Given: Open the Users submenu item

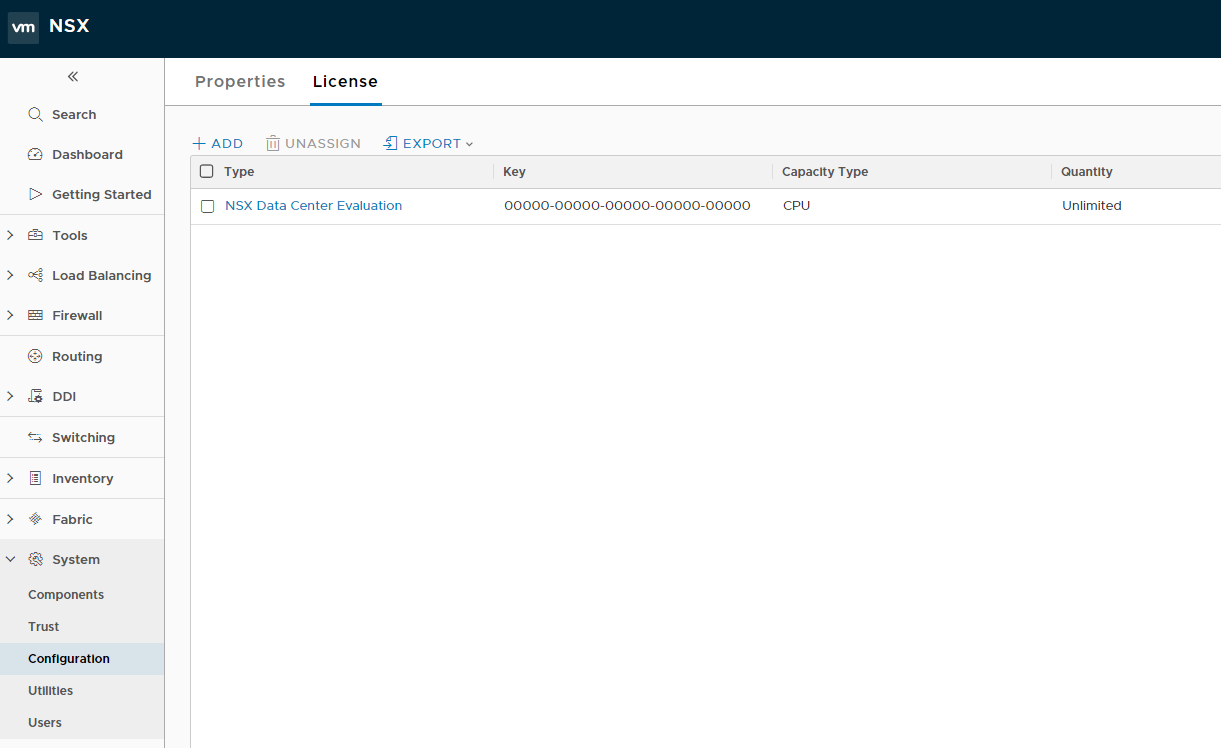Looking at the screenshot, I should click(45, 723).
